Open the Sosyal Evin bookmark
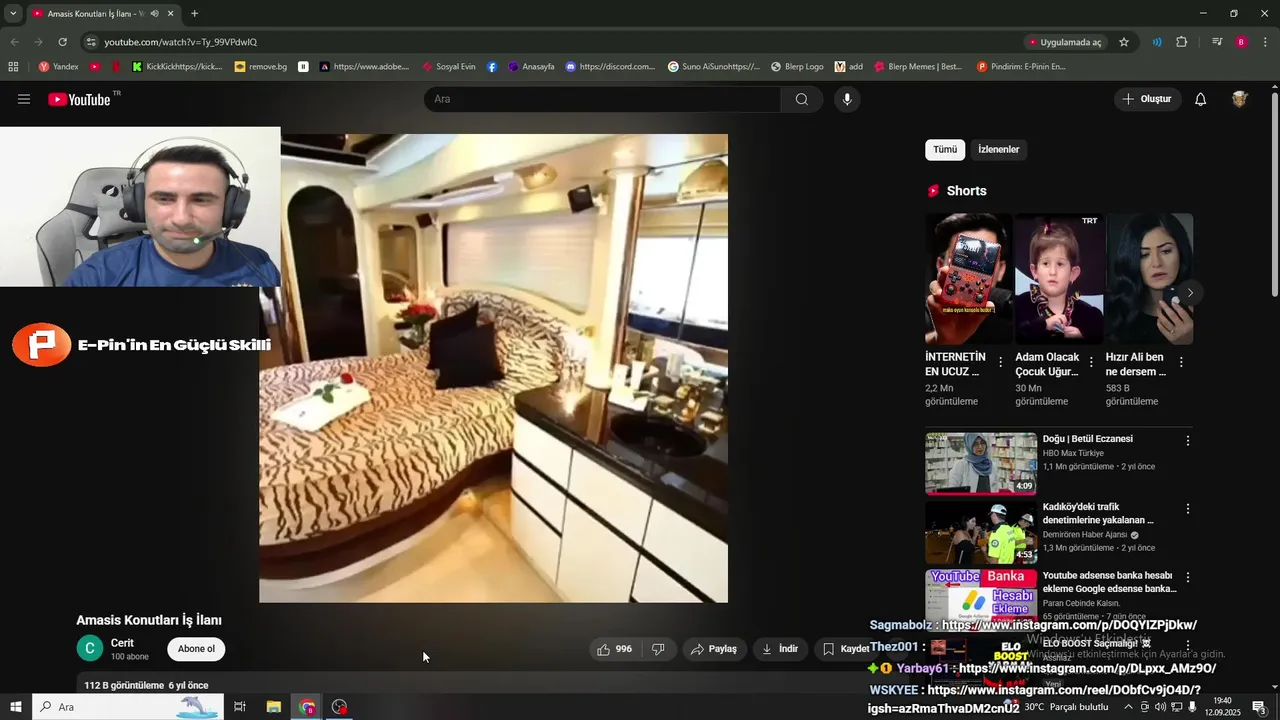 click(449, 67)
